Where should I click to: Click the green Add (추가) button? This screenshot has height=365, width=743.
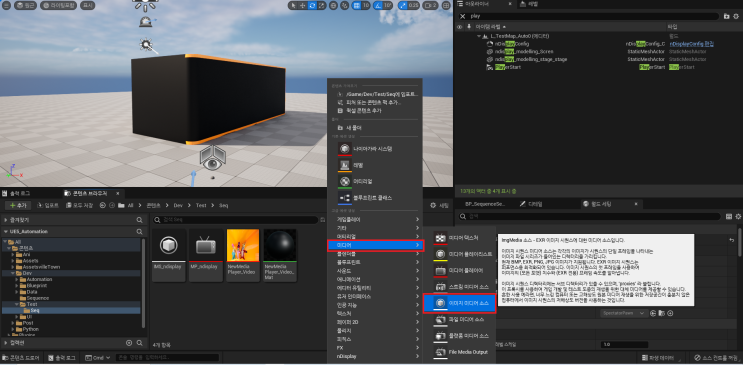click(18, 205)
